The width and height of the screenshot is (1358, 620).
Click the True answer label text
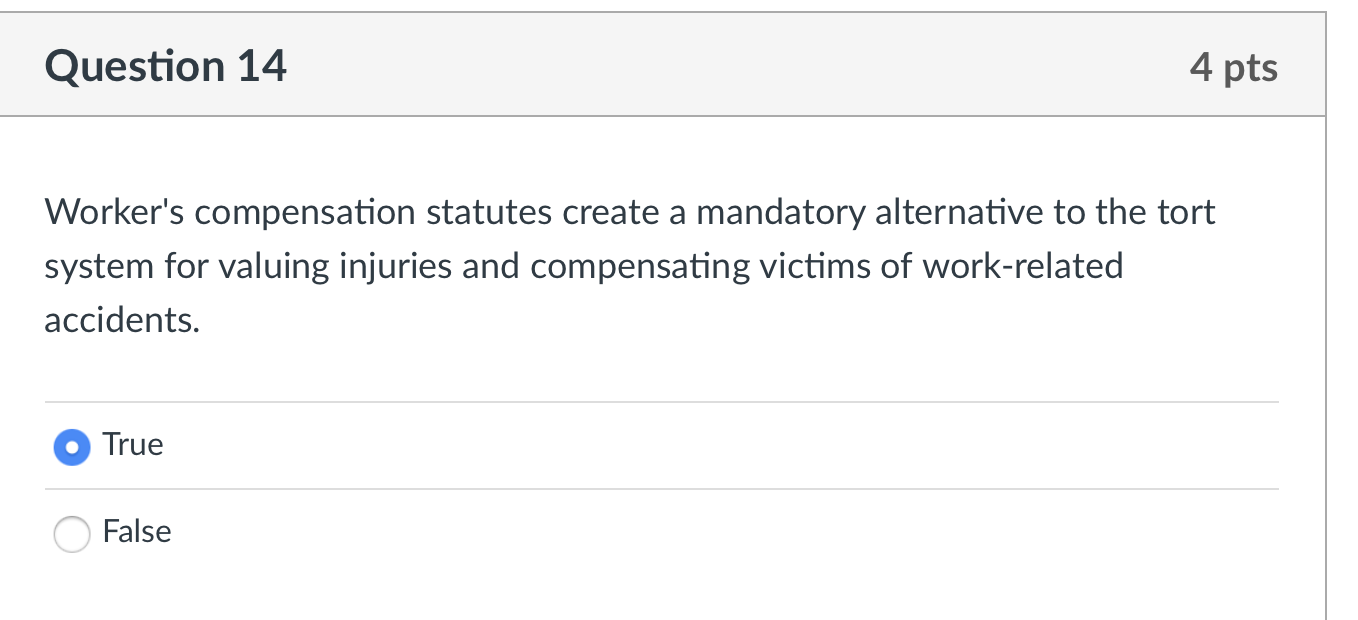point(131,444)
